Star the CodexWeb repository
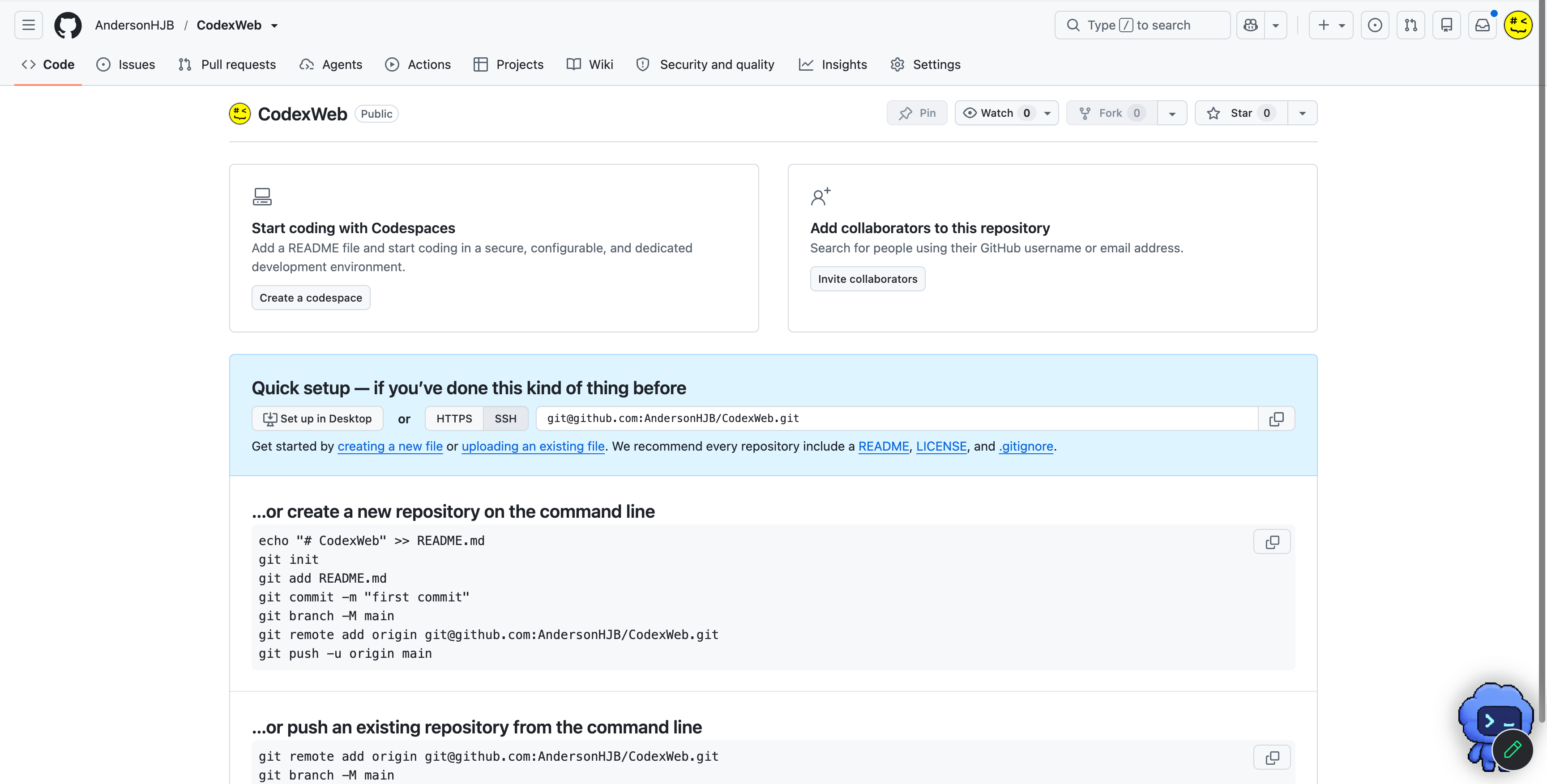Image resolution: width=1547 pixels, height=784 pixels. [x=1241, y=113]
